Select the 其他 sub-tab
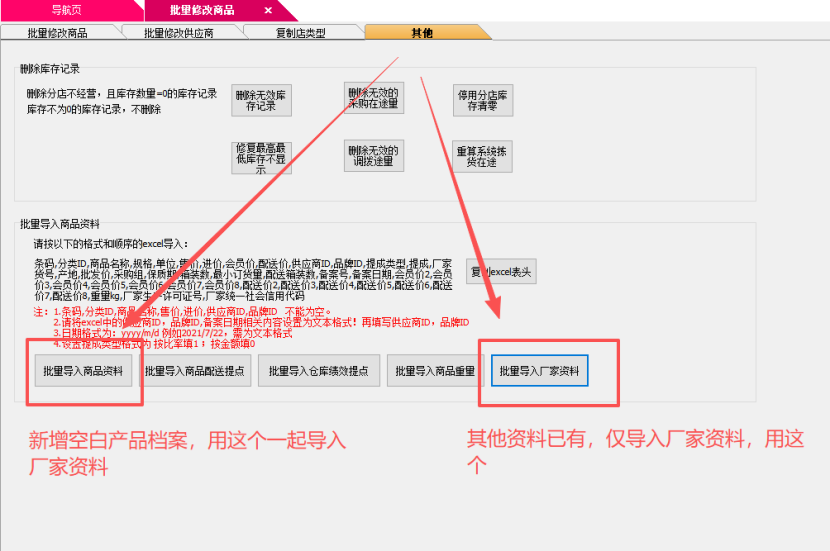 click(422, 33)
